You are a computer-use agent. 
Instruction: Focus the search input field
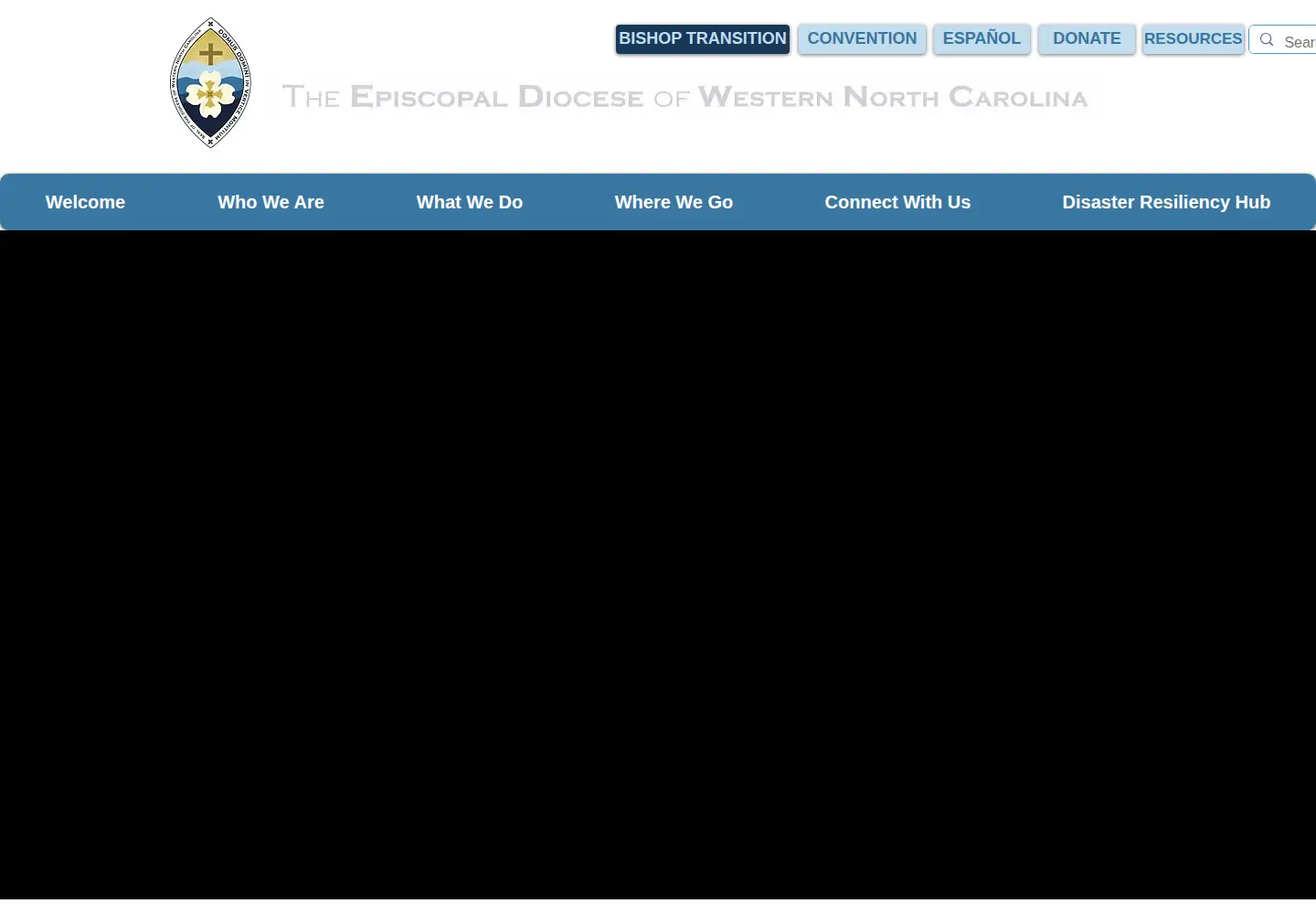pyautogui.click(x=1298, y=40)
